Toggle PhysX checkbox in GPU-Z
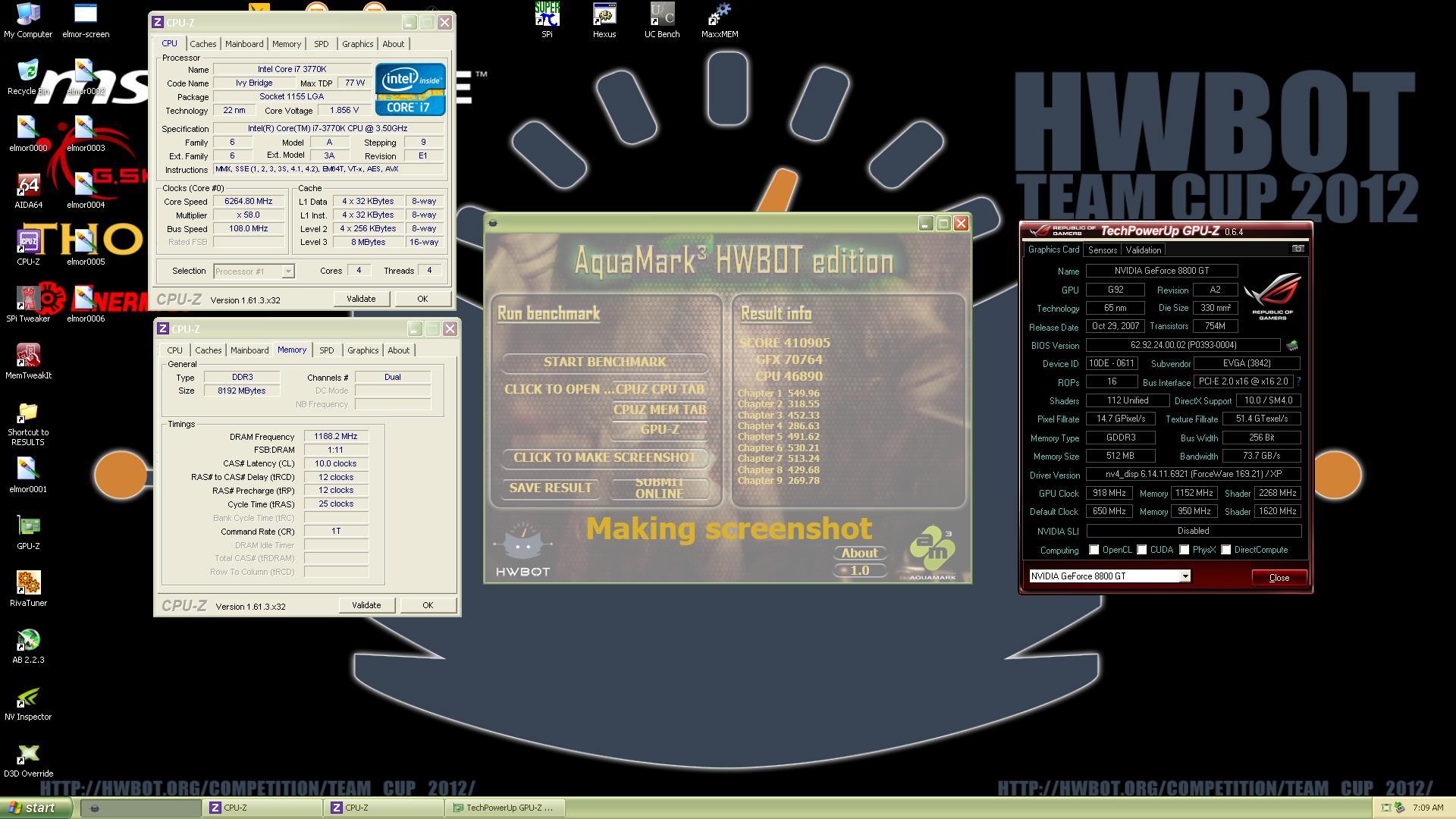 tap(1184, 550)
